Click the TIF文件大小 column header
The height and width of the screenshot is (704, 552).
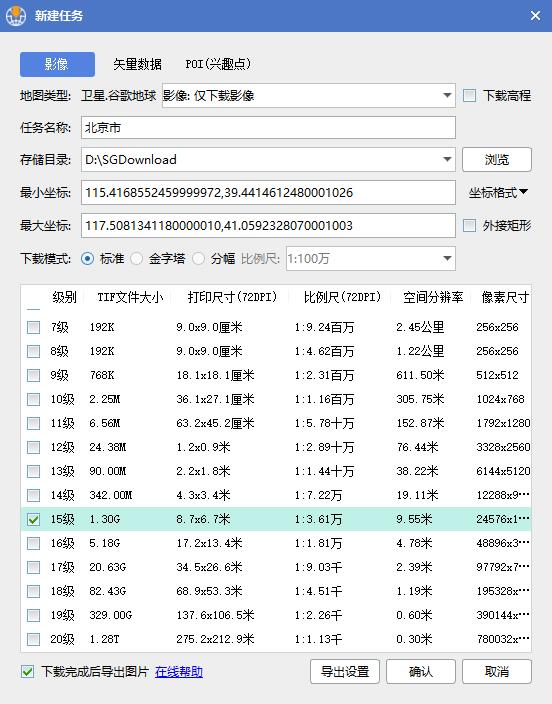click(x=130, y=297)
